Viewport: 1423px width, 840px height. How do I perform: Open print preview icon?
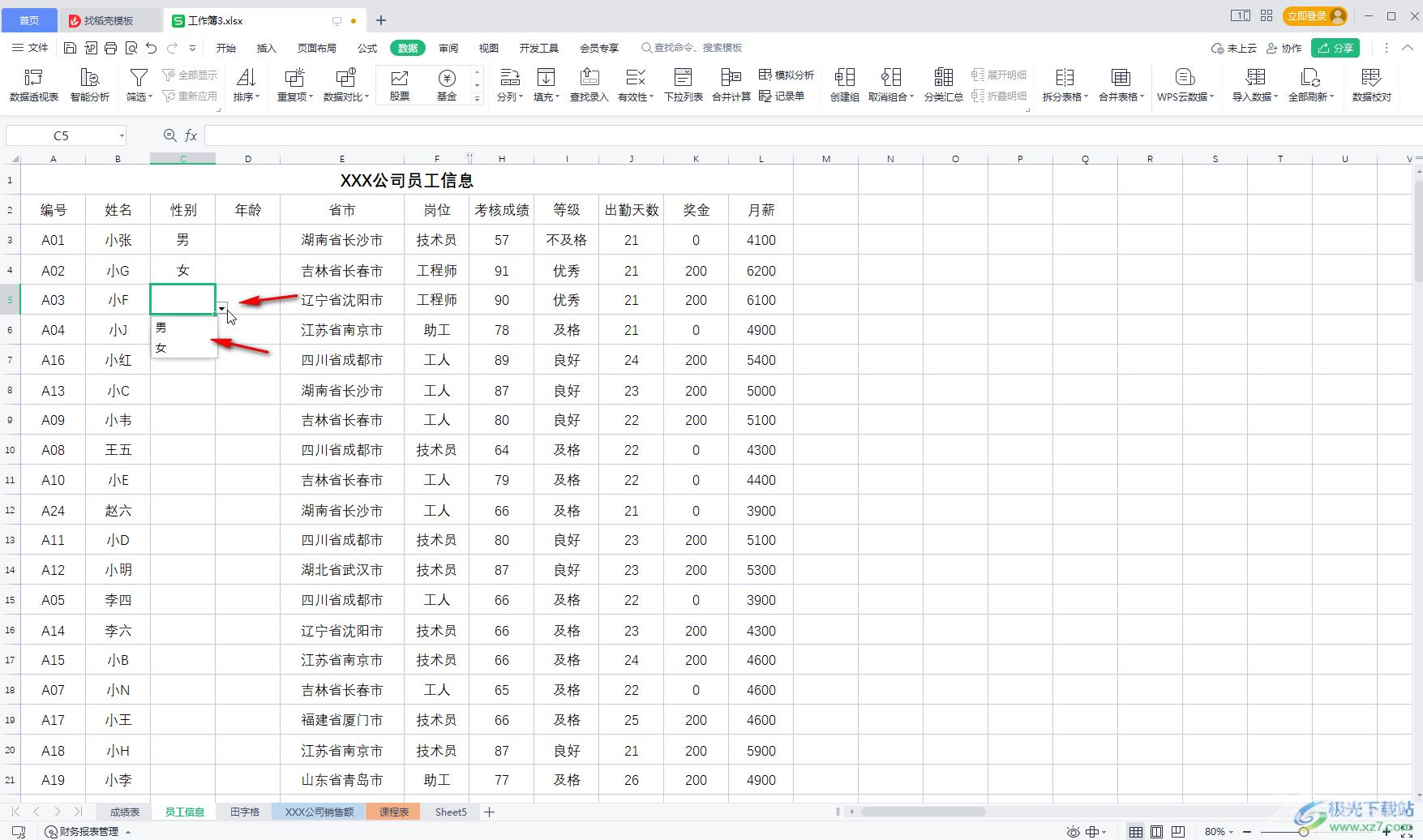click(x=131, y=48)
